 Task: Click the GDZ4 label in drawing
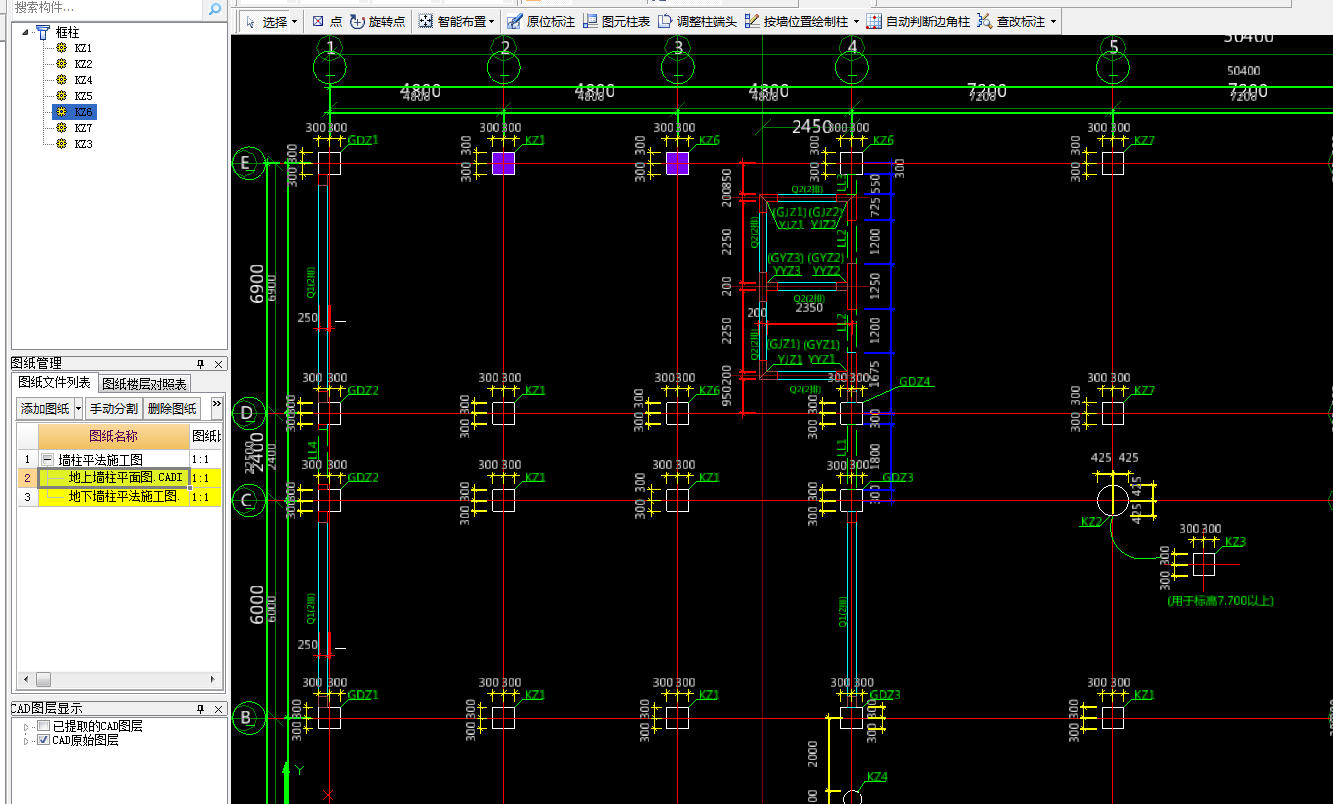914,382
